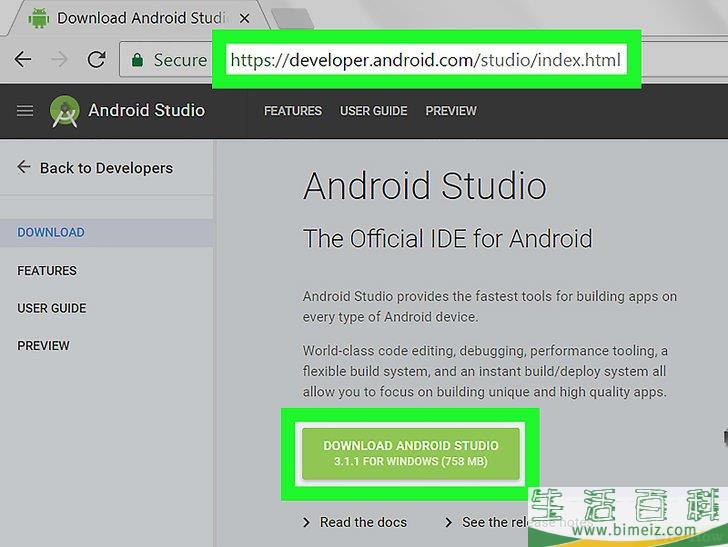Open the hamburger menu icon
The image size is (728, 547).
pyautogui.click(x=25, y=111)
